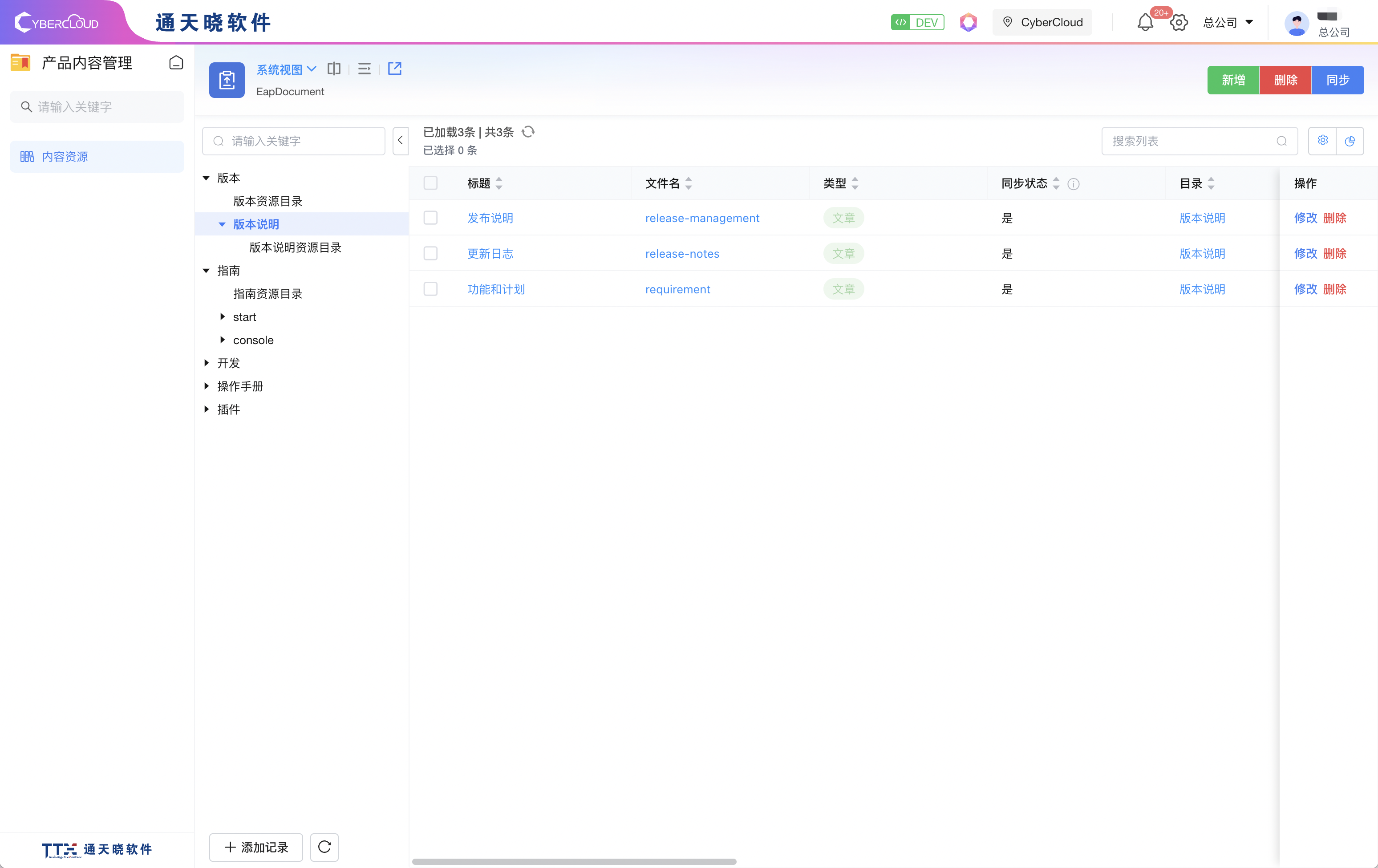Open view in new window icon
This screenshot has width=1378, height=868.
[394, 69]
